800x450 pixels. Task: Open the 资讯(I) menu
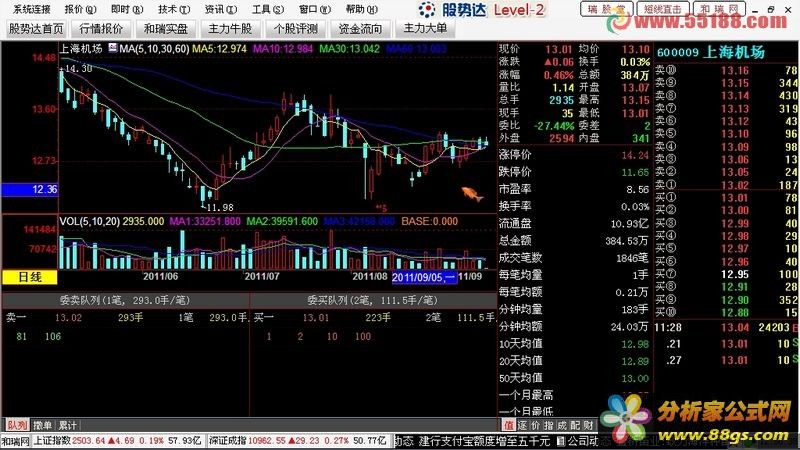221,9
